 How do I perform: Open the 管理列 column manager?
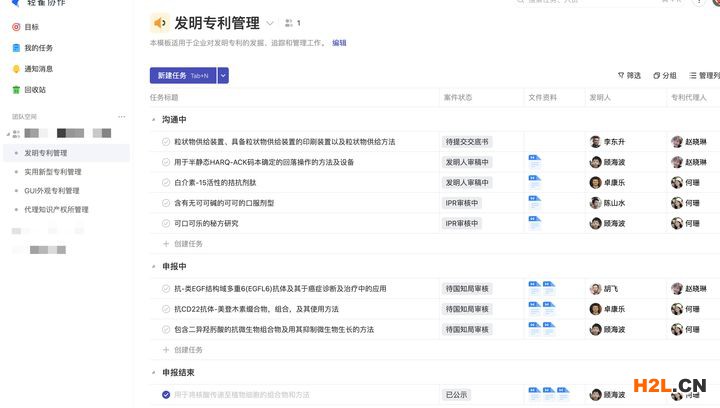(x=704, y=75)
